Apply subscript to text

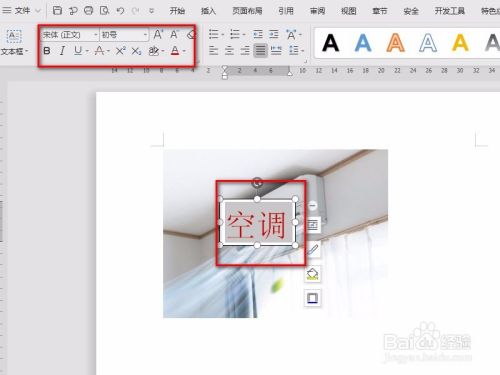(x=136, y=51)
